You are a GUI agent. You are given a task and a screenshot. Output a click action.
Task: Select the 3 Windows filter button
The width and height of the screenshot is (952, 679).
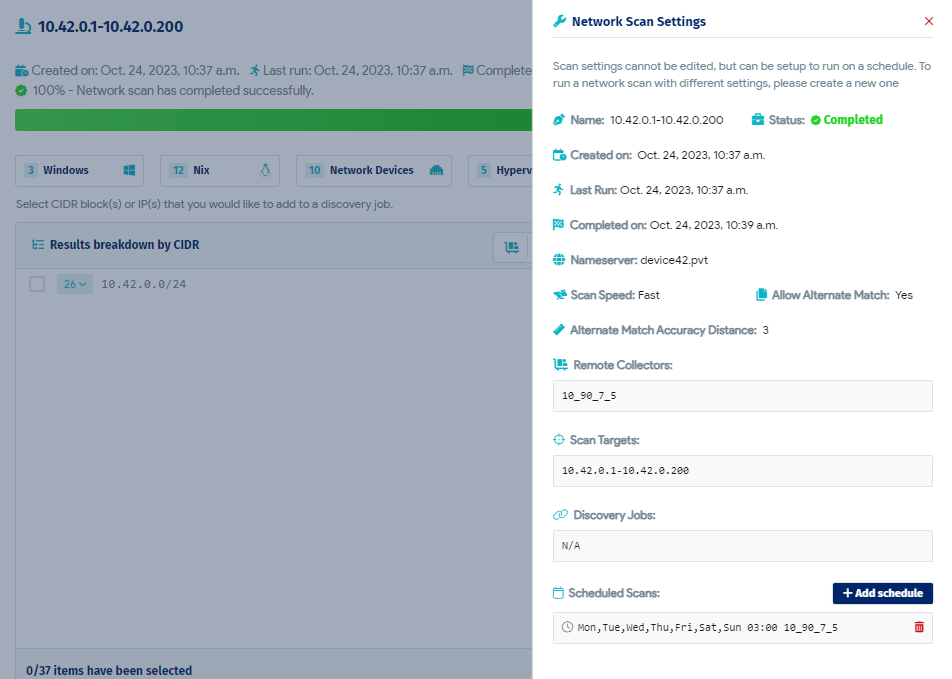(80, 171)
